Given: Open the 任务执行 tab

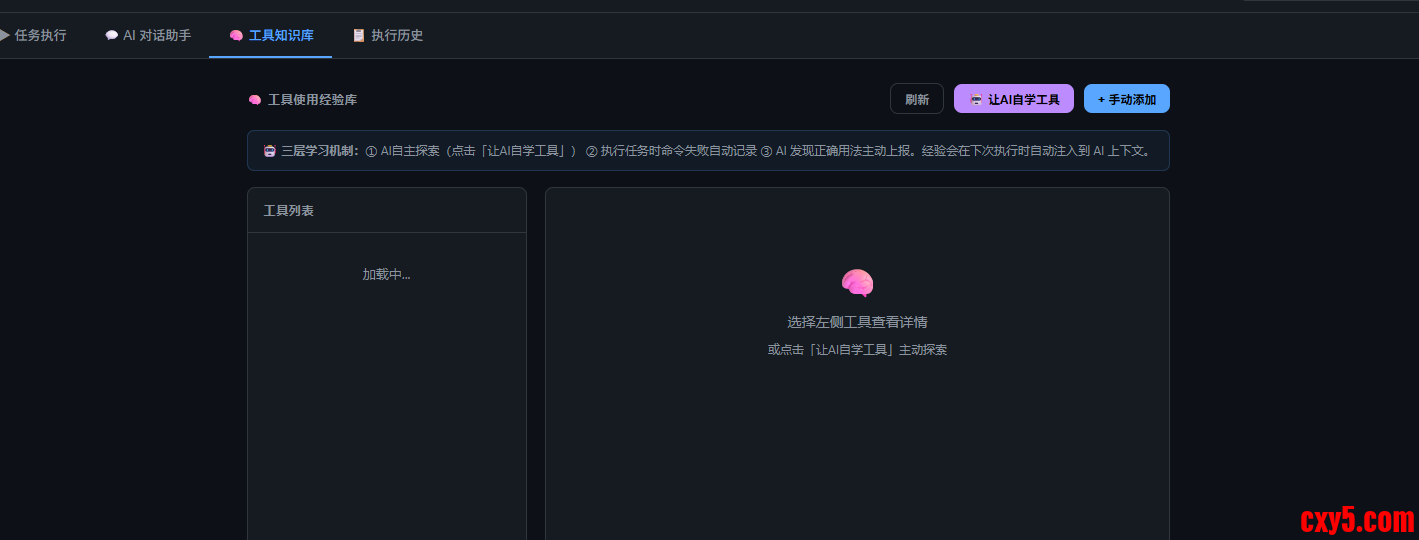Looking at the screenshot, I should pos(33,35).
